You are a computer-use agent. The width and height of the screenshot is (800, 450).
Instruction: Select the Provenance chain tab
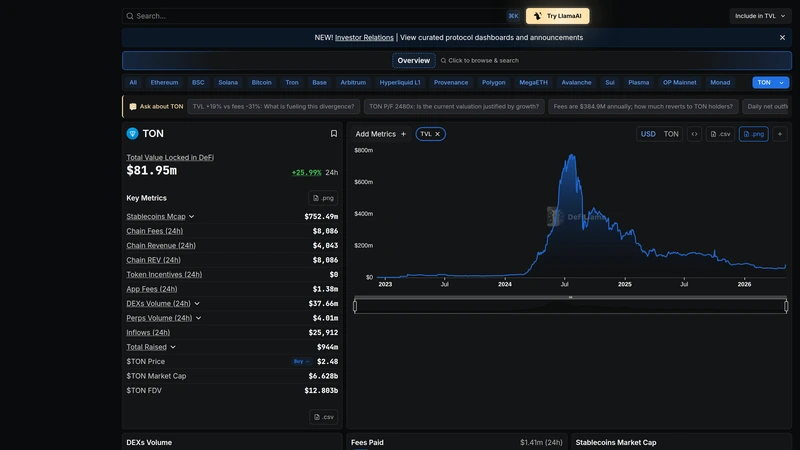click(451, 83)
